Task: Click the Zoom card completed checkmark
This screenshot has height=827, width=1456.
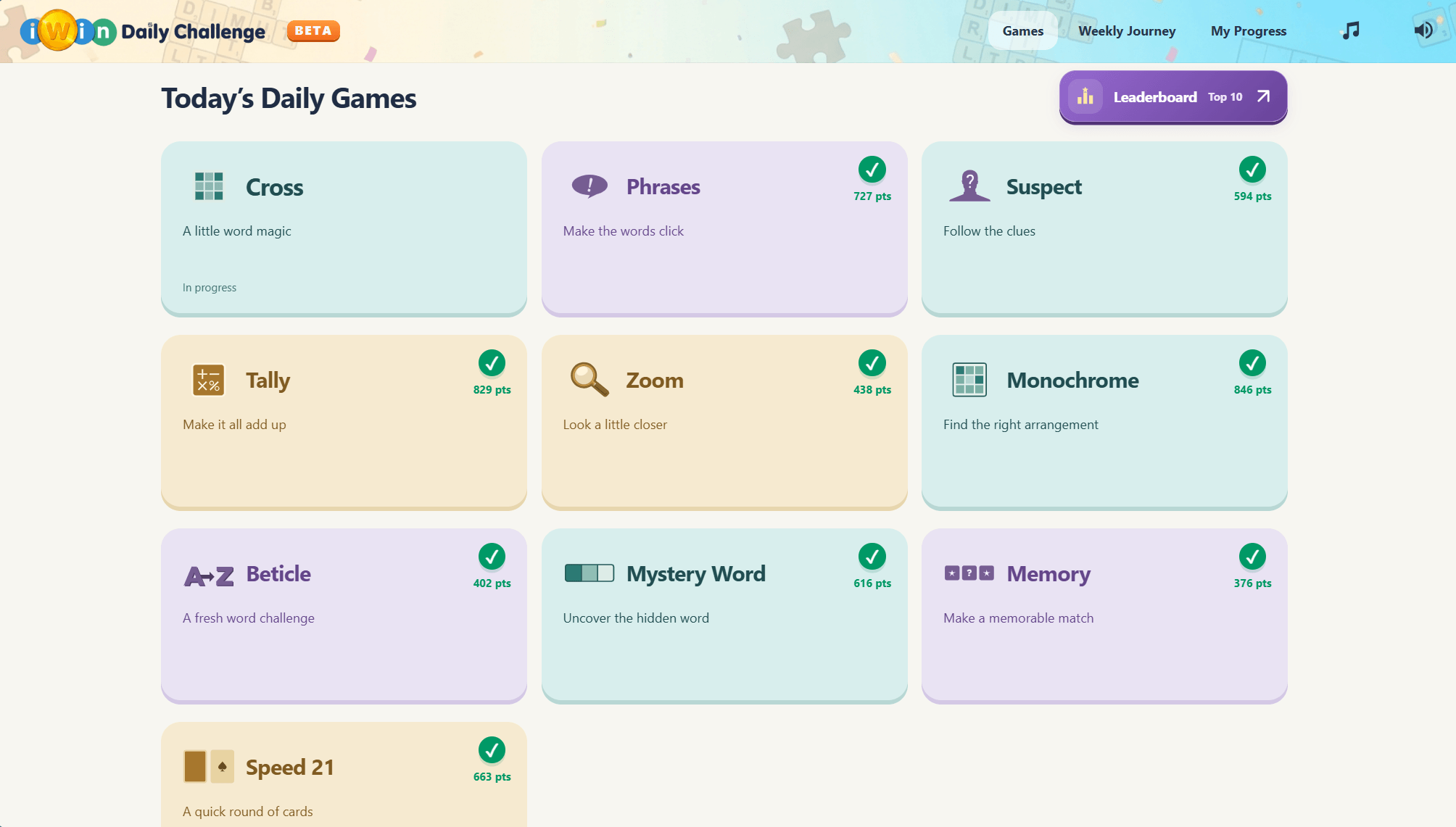Action: pyautogui.click(x=872, y=363)
